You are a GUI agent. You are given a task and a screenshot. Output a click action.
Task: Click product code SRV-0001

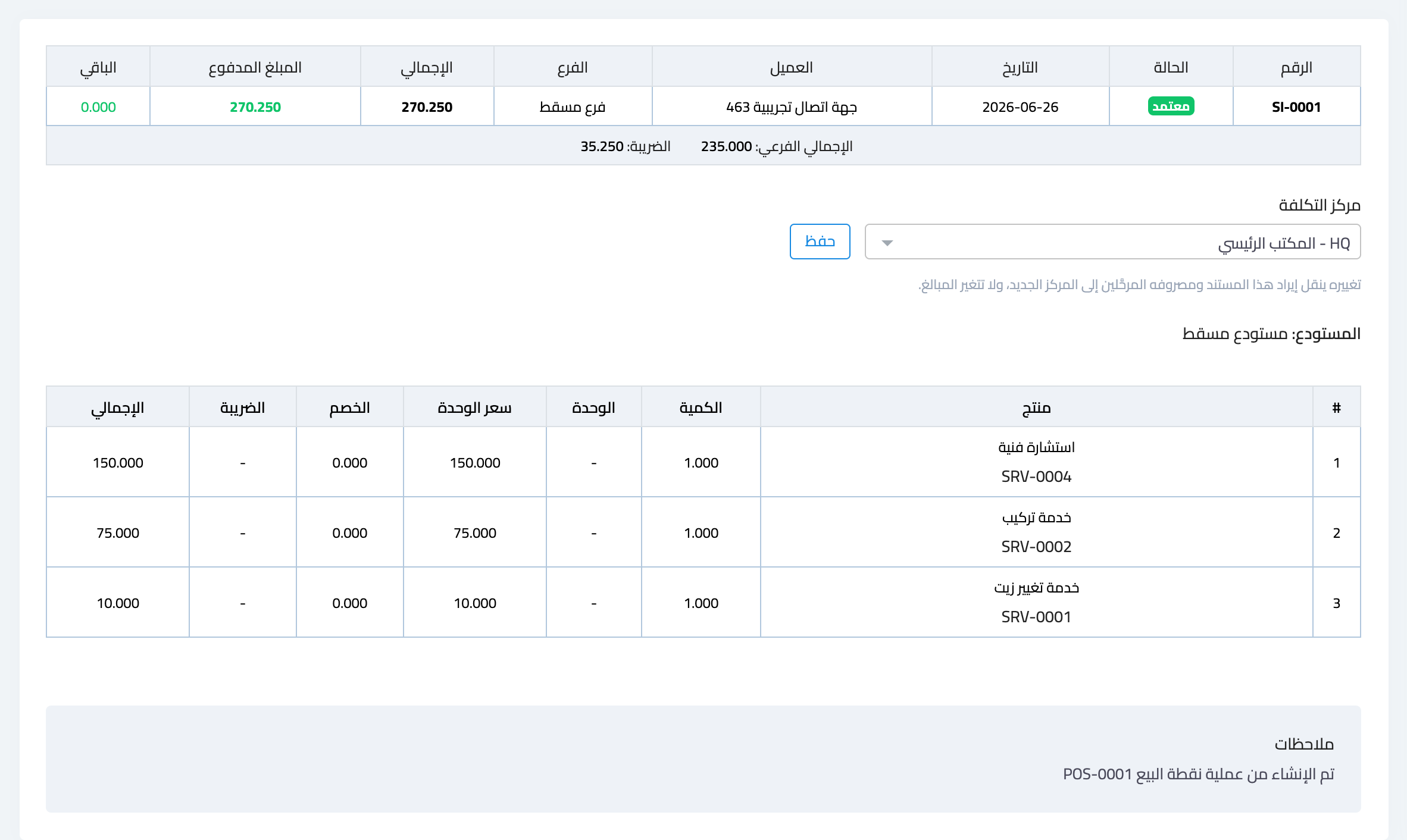pyautogui.click(x=1036, y=617)
